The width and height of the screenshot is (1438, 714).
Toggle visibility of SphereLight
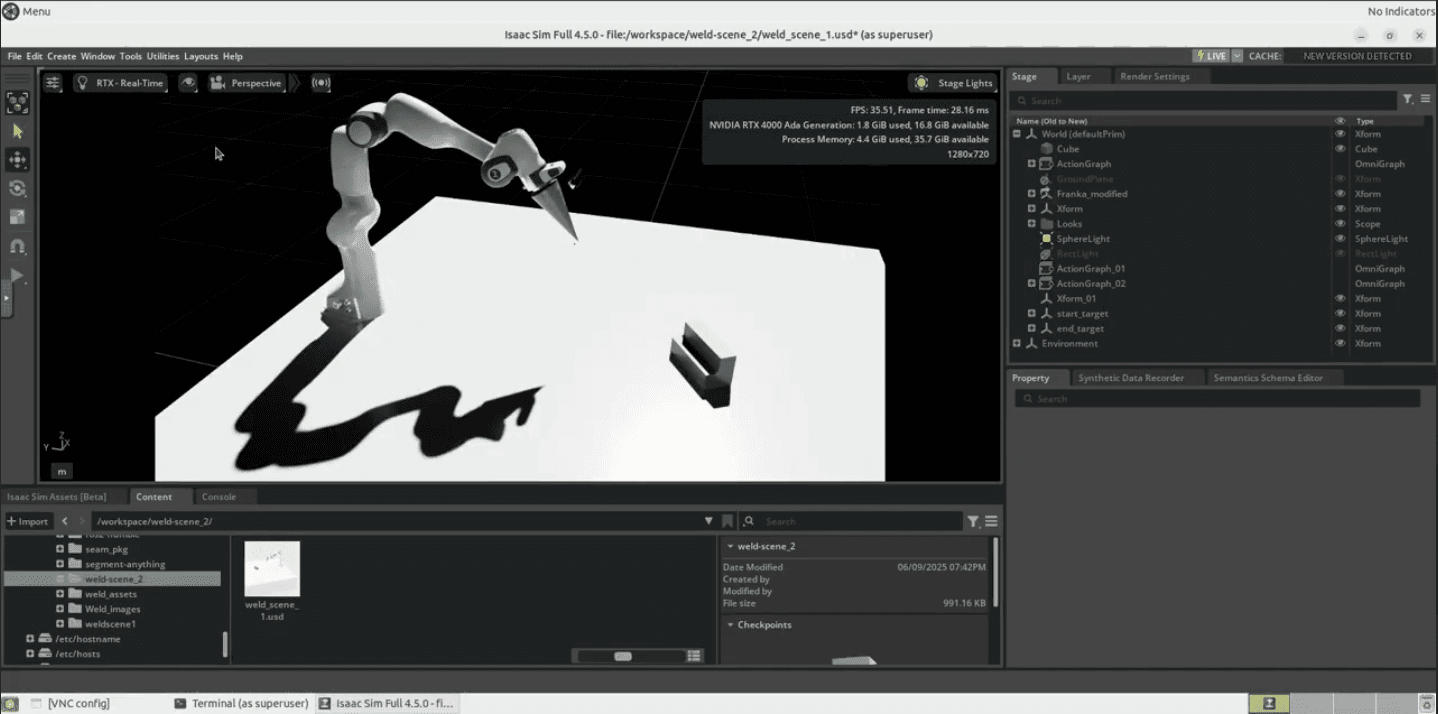1340,239
